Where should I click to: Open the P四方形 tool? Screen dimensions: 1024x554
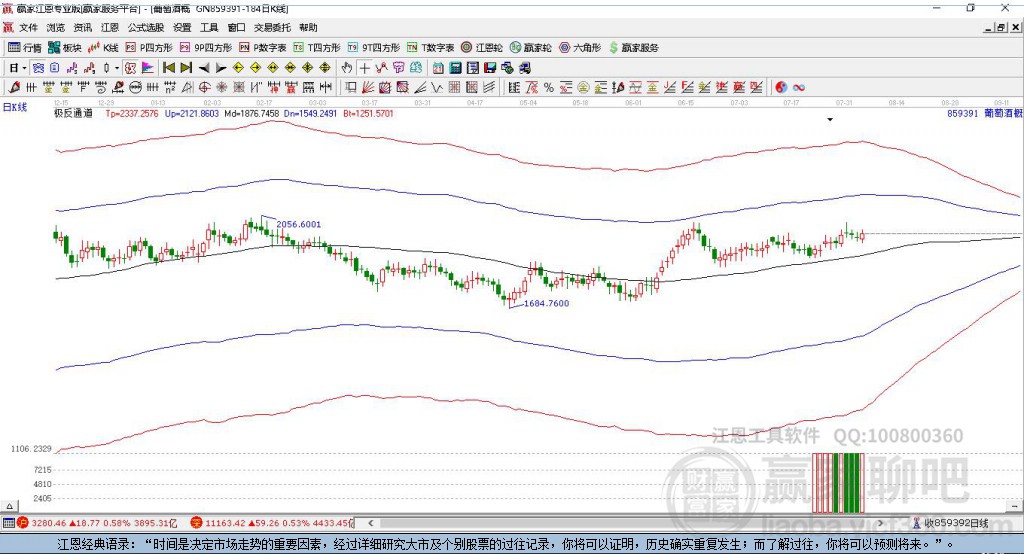point(149,48)
